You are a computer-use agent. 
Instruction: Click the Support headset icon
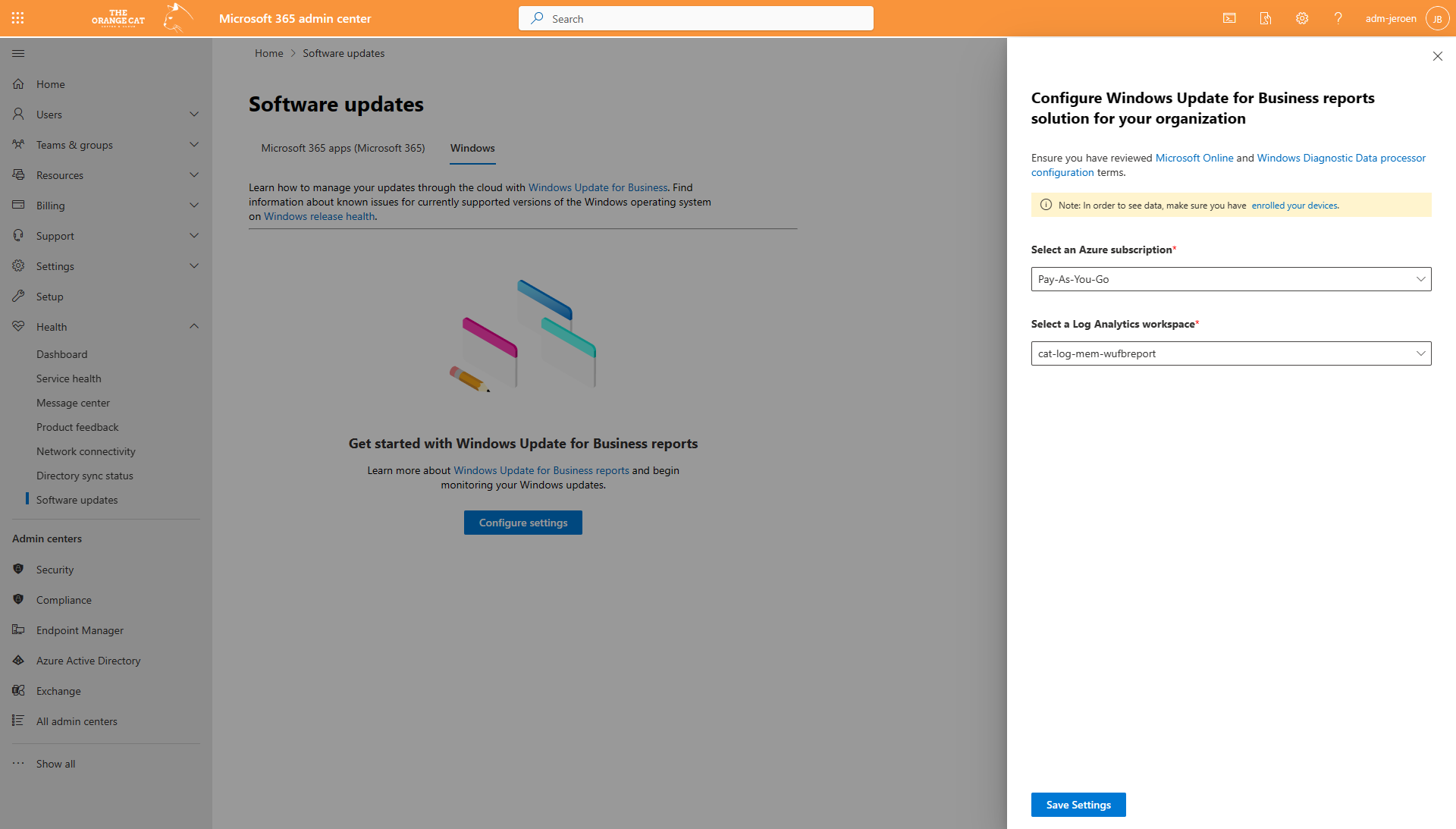point(18,236)
